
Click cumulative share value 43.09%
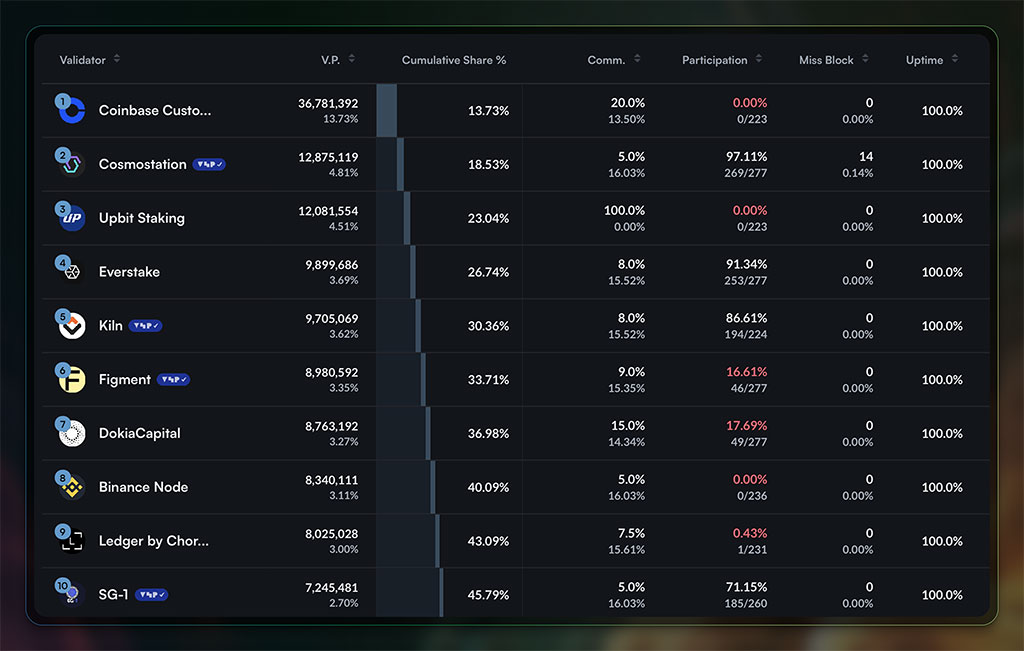(488, 541)
